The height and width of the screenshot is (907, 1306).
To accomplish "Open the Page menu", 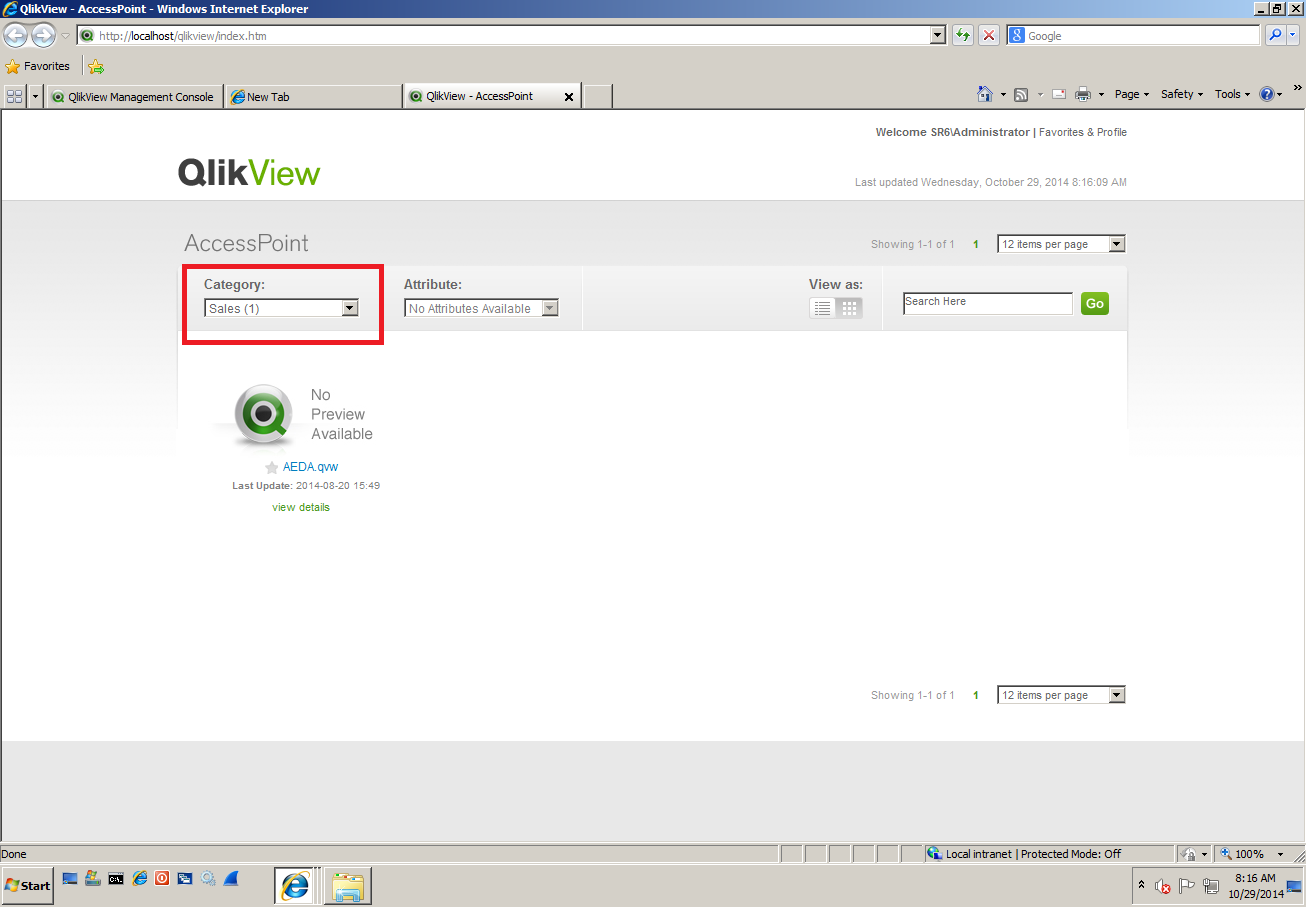I will pos(1131,94).
